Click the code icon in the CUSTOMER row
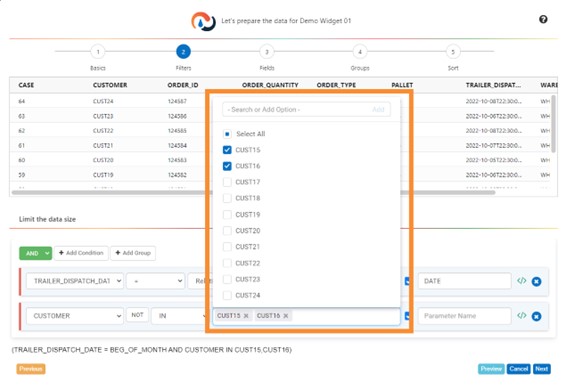 click(521, 315)
